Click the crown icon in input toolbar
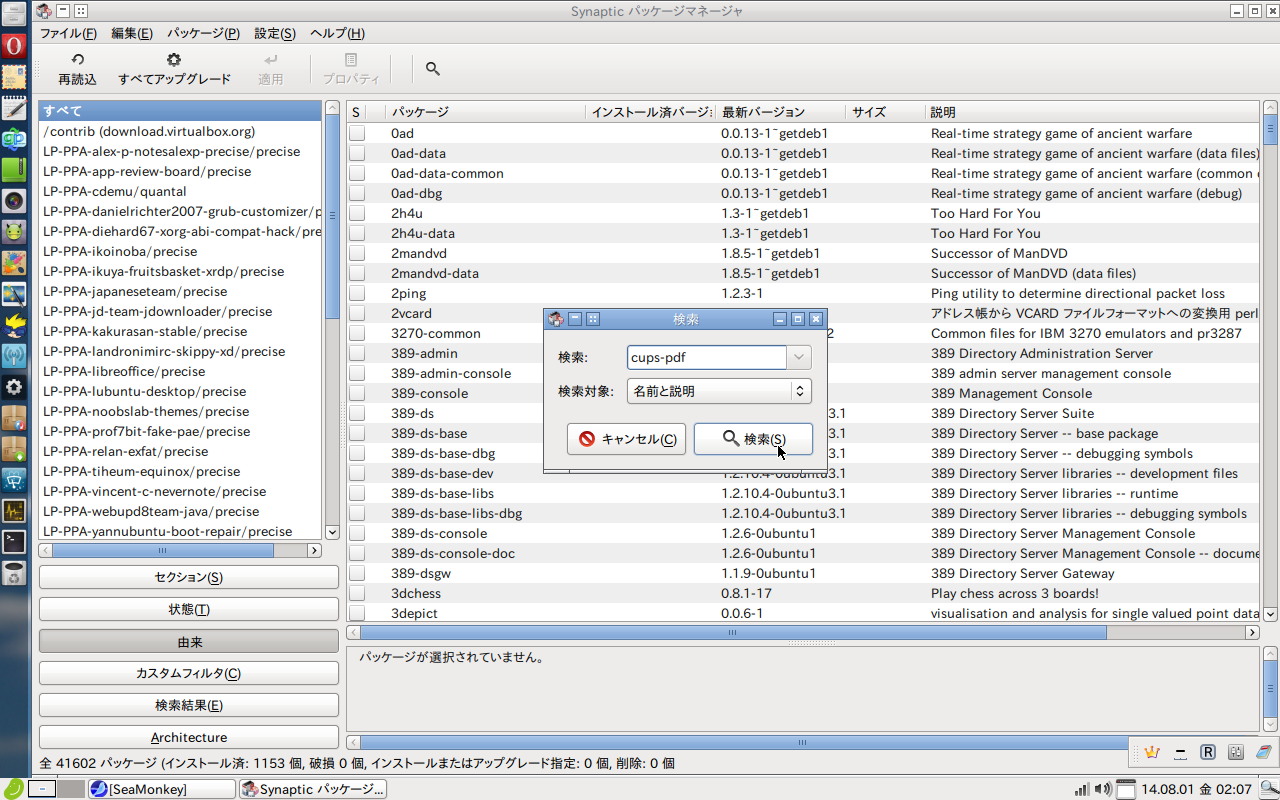Screen dimensions: 1280x800 [x=1152, y=752]
